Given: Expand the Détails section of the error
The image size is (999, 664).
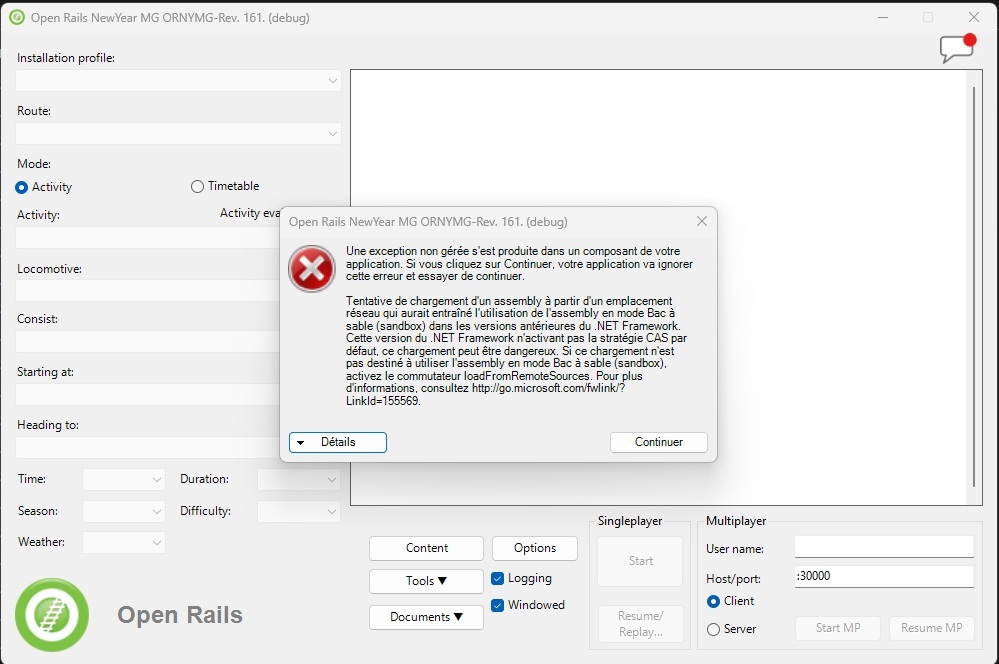Looking at the screenshot, I should [338, 442].
